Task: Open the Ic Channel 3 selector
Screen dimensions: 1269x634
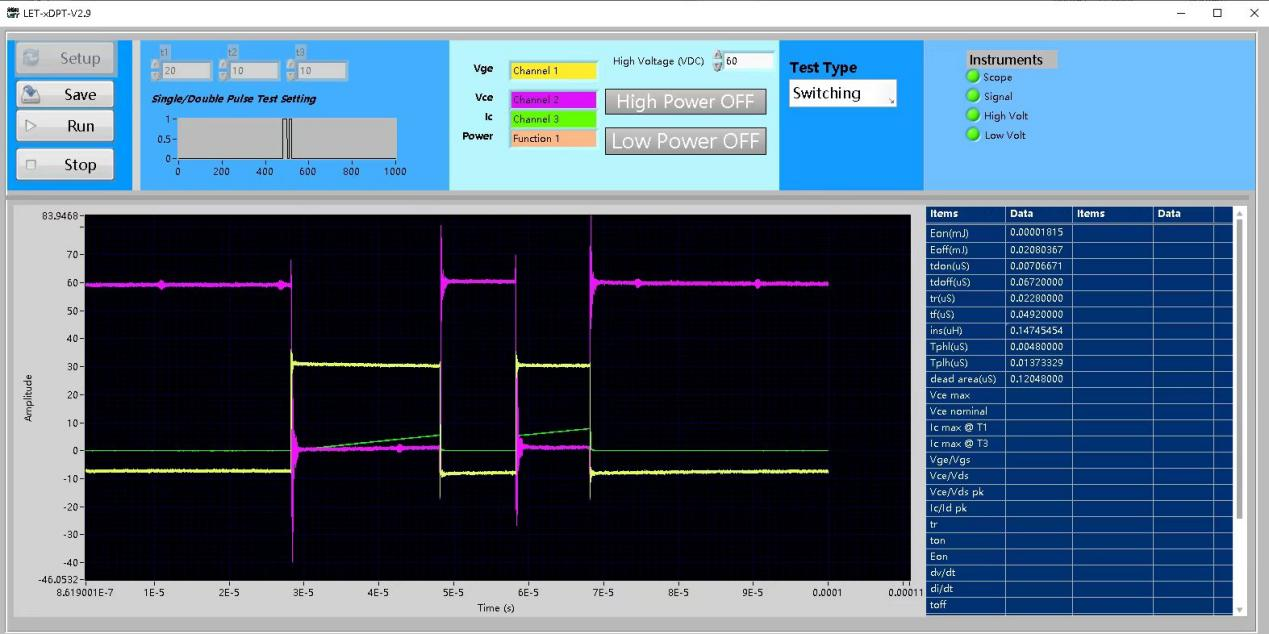Action: click(x=553, y=119)
